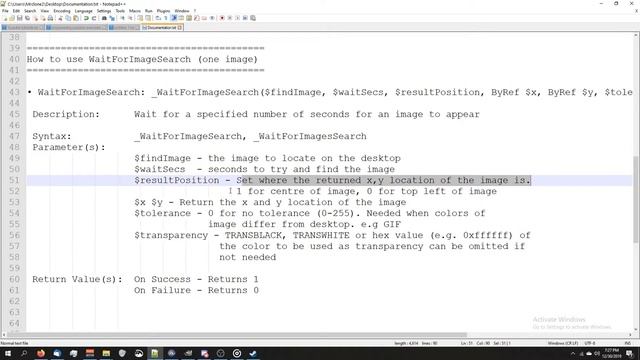Viewport: 640px width, 360px height.
Task: Click the "$tolerance" parameter text
Action: coord(162,213)
